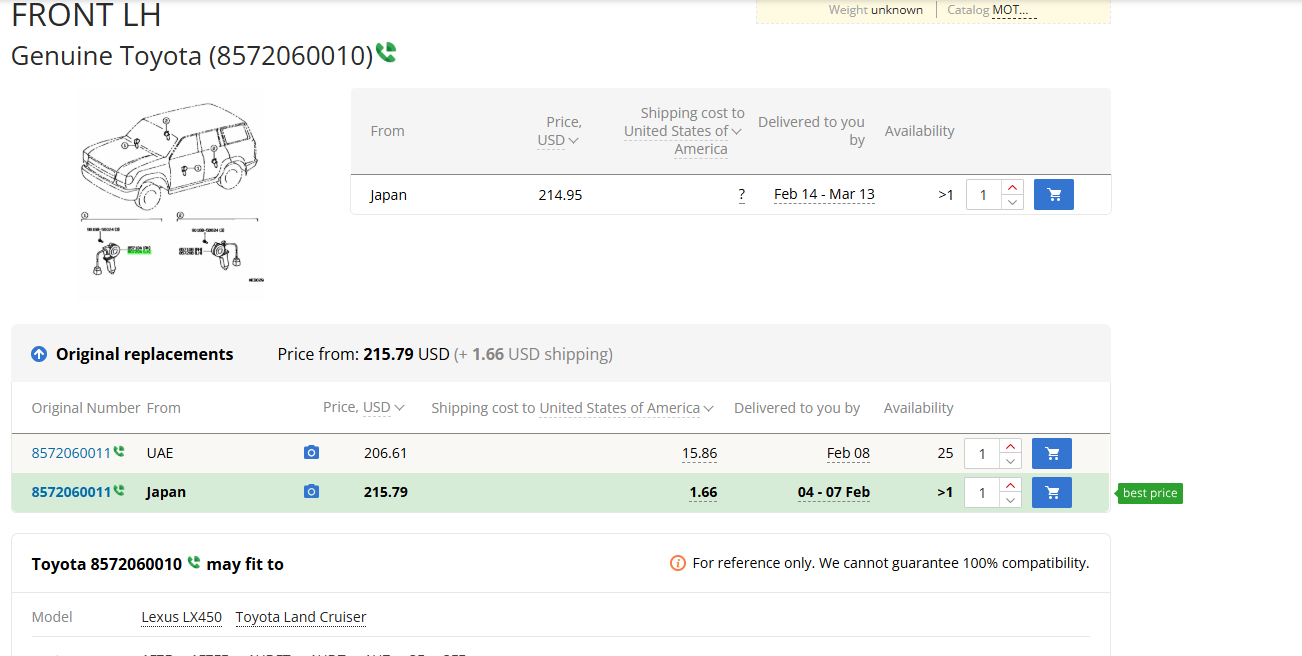Image resolution: width=1302 pixels, height=656 pixels.
Task: Decrease quantity for Japan 214.95 offer
Action: tap(1012, 202)
